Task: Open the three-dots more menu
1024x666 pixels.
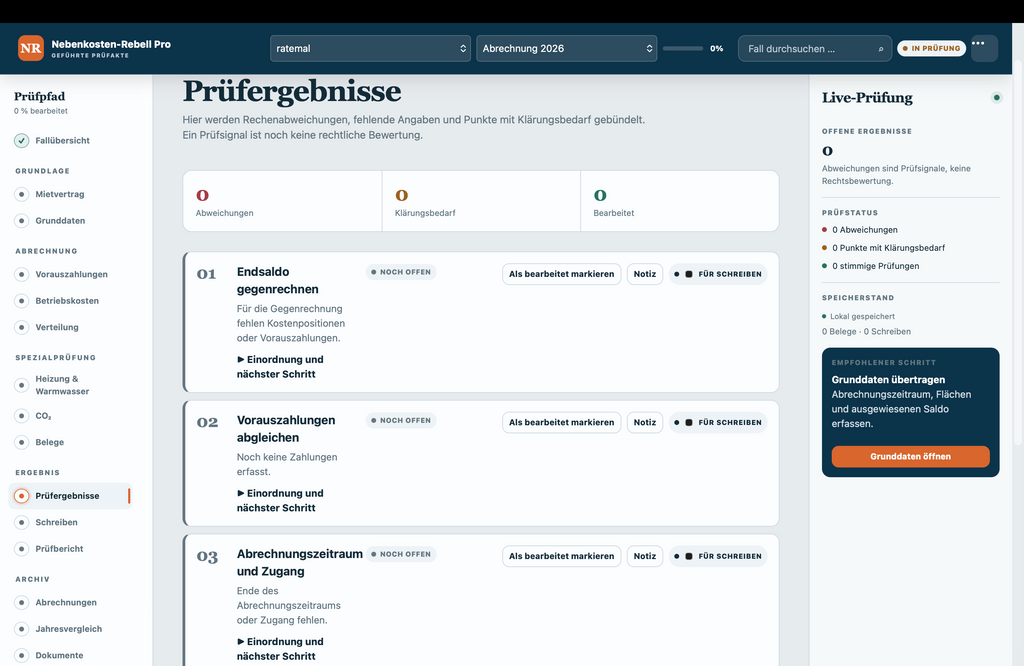Action: click(984, 48)
